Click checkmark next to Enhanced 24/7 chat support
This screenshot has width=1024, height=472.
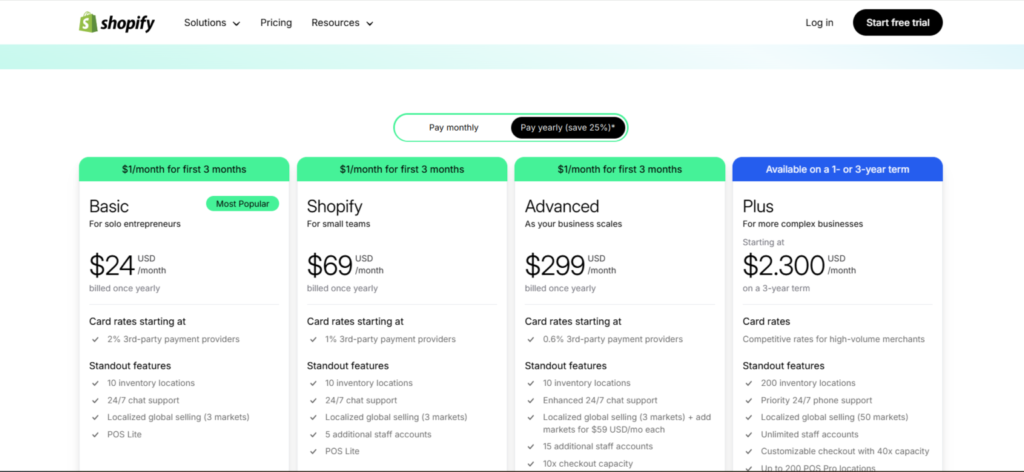coord(531,401)
